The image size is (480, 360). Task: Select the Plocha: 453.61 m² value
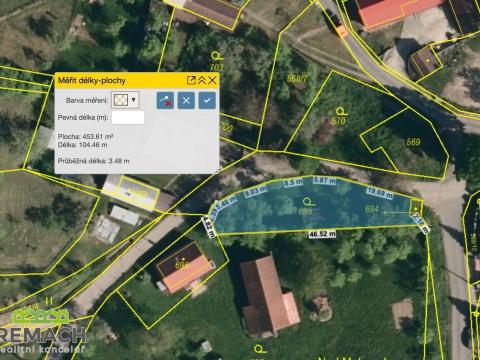(x=85, y=136)
